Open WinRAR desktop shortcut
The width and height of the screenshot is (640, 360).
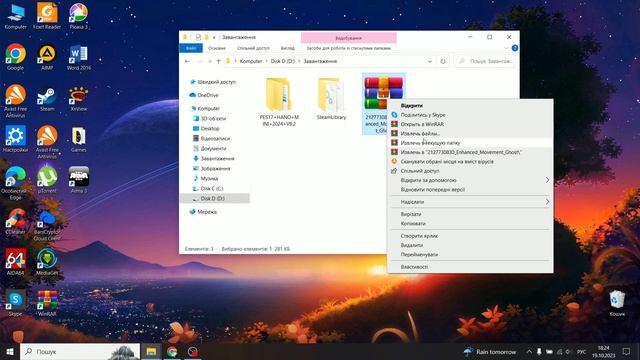coord(47,303)
